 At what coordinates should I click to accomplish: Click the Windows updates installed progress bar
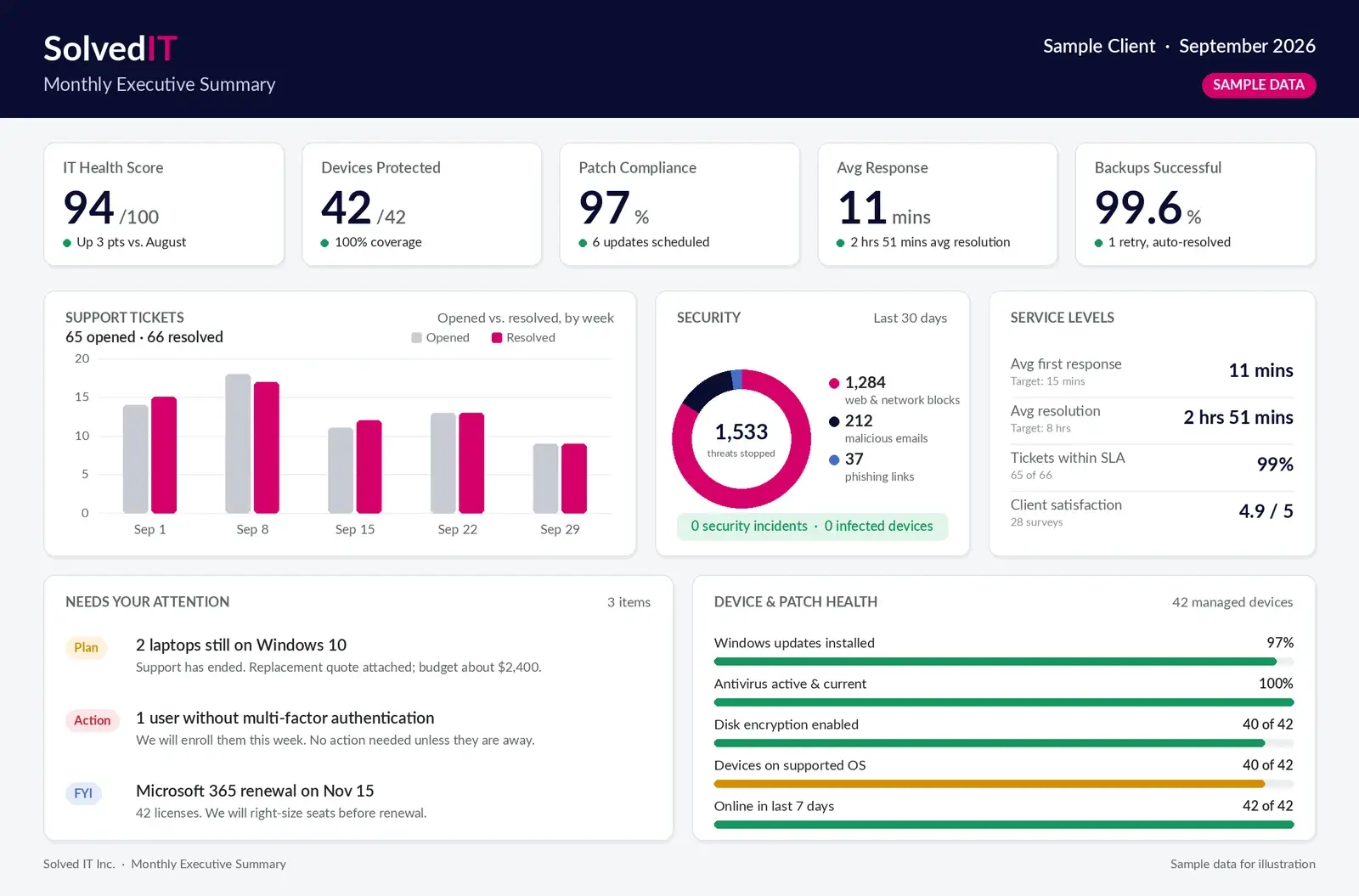[x=1004, y=662]
